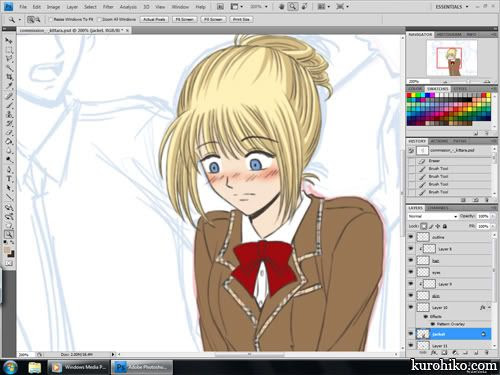Select the Zoom tool in toolbox
Screen dimensions: 500x375
tap(9, 234)
